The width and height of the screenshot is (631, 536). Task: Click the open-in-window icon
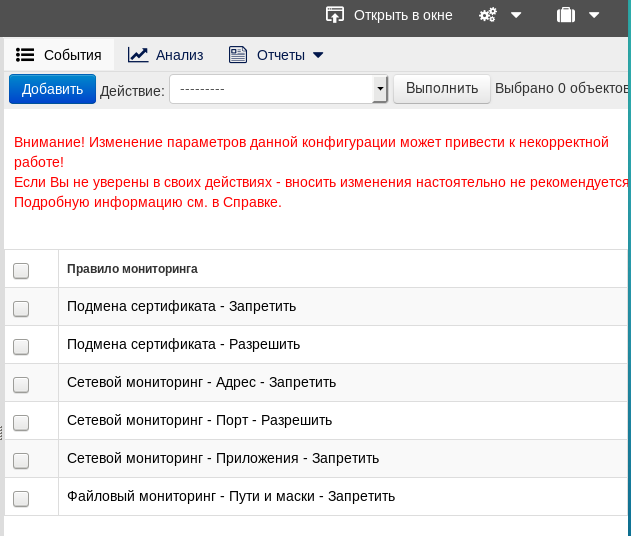tap(335, 15)
